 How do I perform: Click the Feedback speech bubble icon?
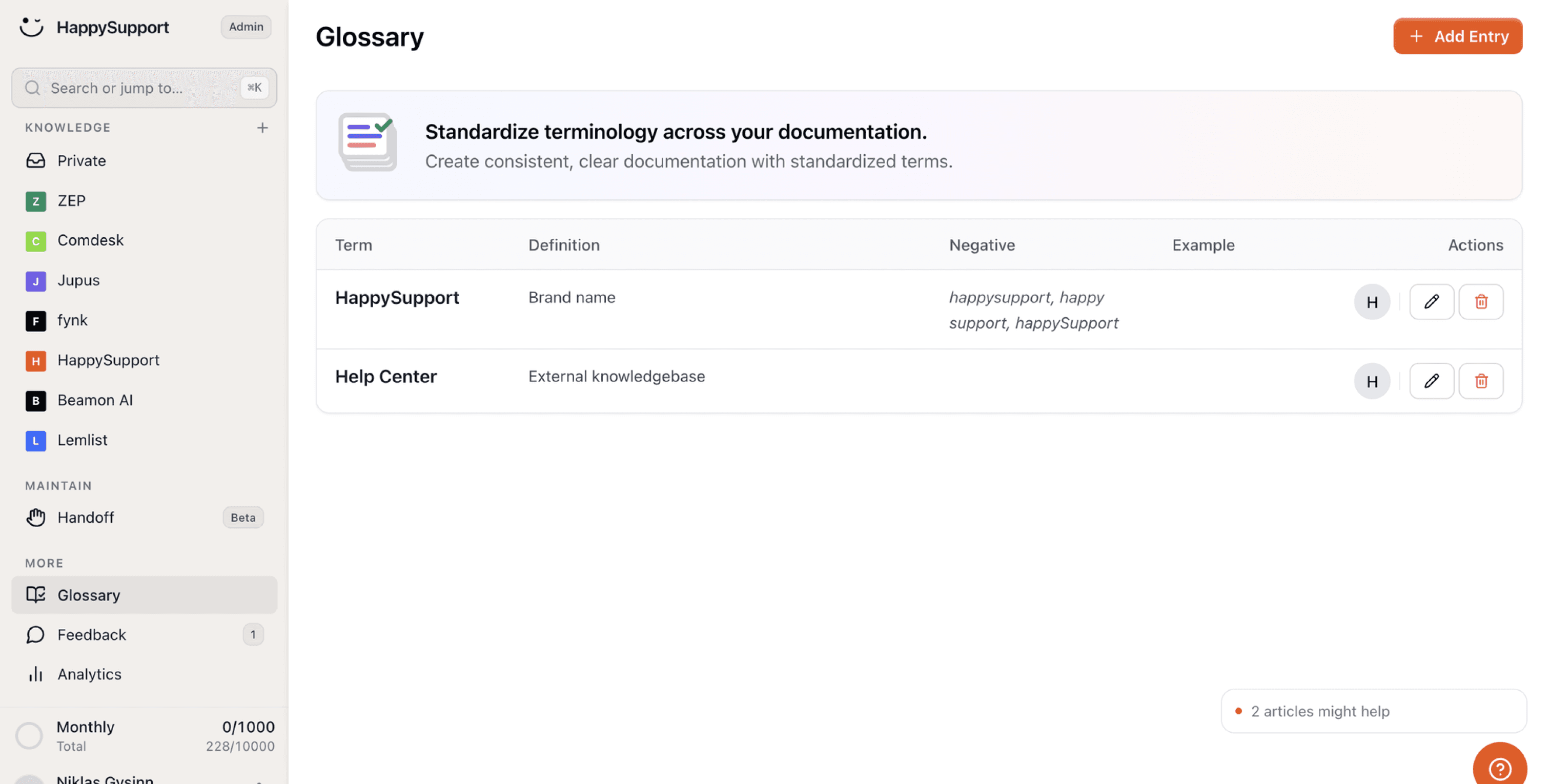point(35,634)
